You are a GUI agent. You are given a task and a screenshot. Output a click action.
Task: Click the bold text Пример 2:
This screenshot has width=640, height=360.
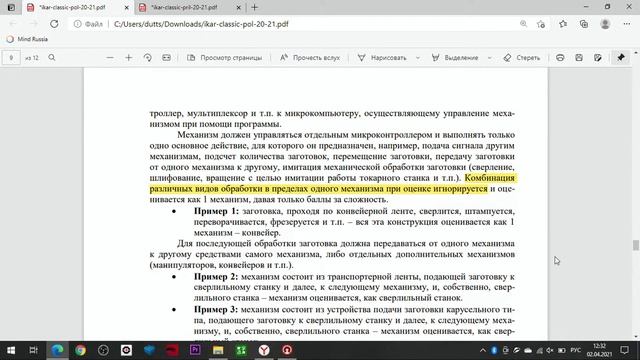216,276
